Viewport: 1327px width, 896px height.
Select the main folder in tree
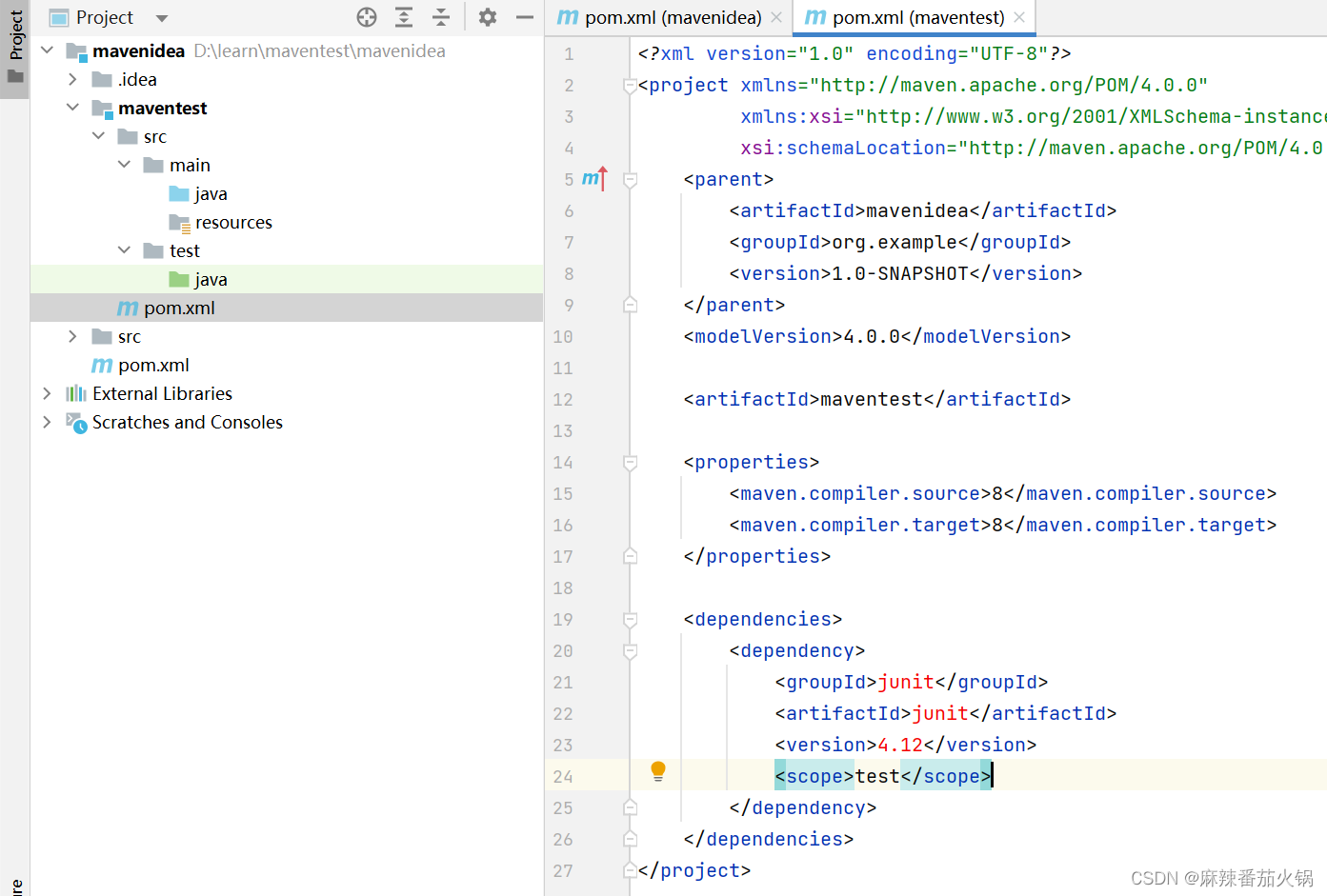[x=190, y=165]
